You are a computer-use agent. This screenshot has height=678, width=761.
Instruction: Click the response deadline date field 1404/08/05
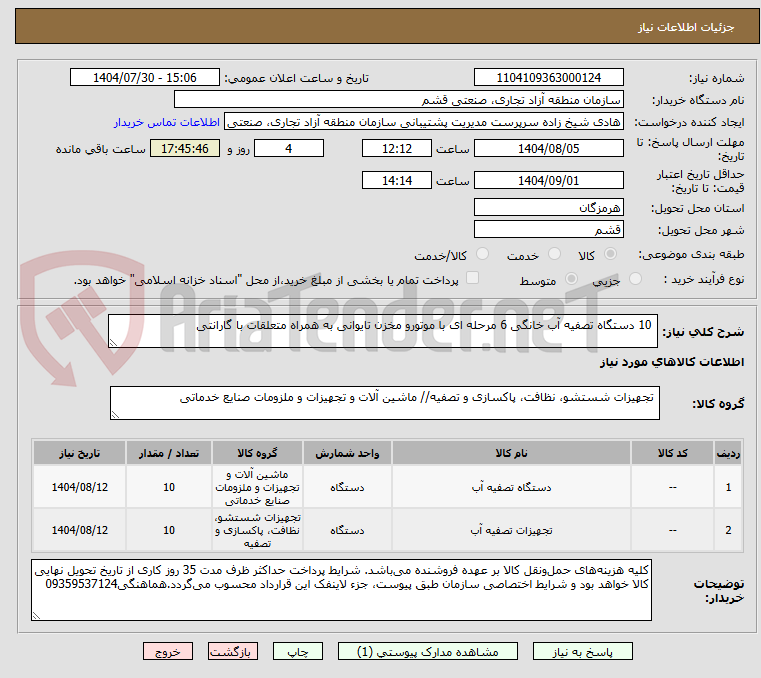click(548, 148)
